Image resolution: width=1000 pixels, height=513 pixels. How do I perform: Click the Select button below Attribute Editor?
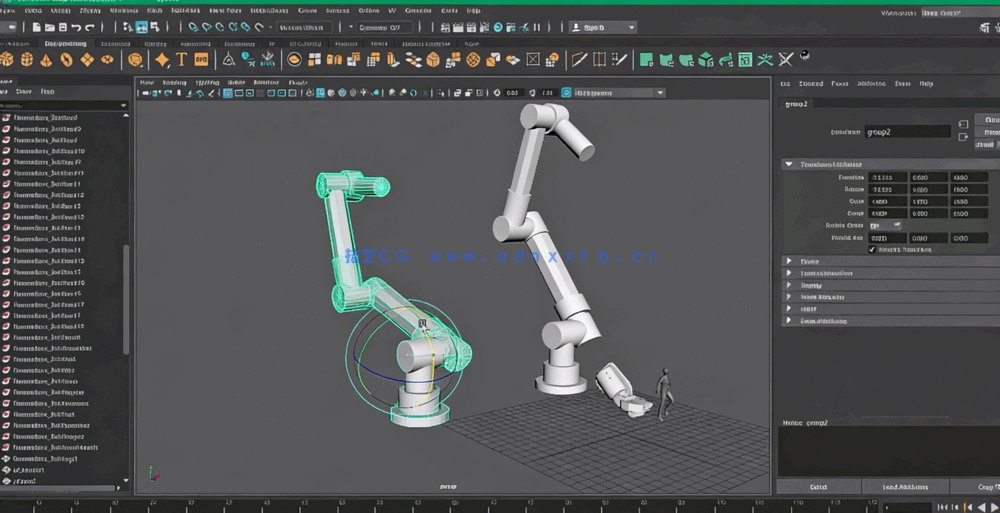[818, 487]
